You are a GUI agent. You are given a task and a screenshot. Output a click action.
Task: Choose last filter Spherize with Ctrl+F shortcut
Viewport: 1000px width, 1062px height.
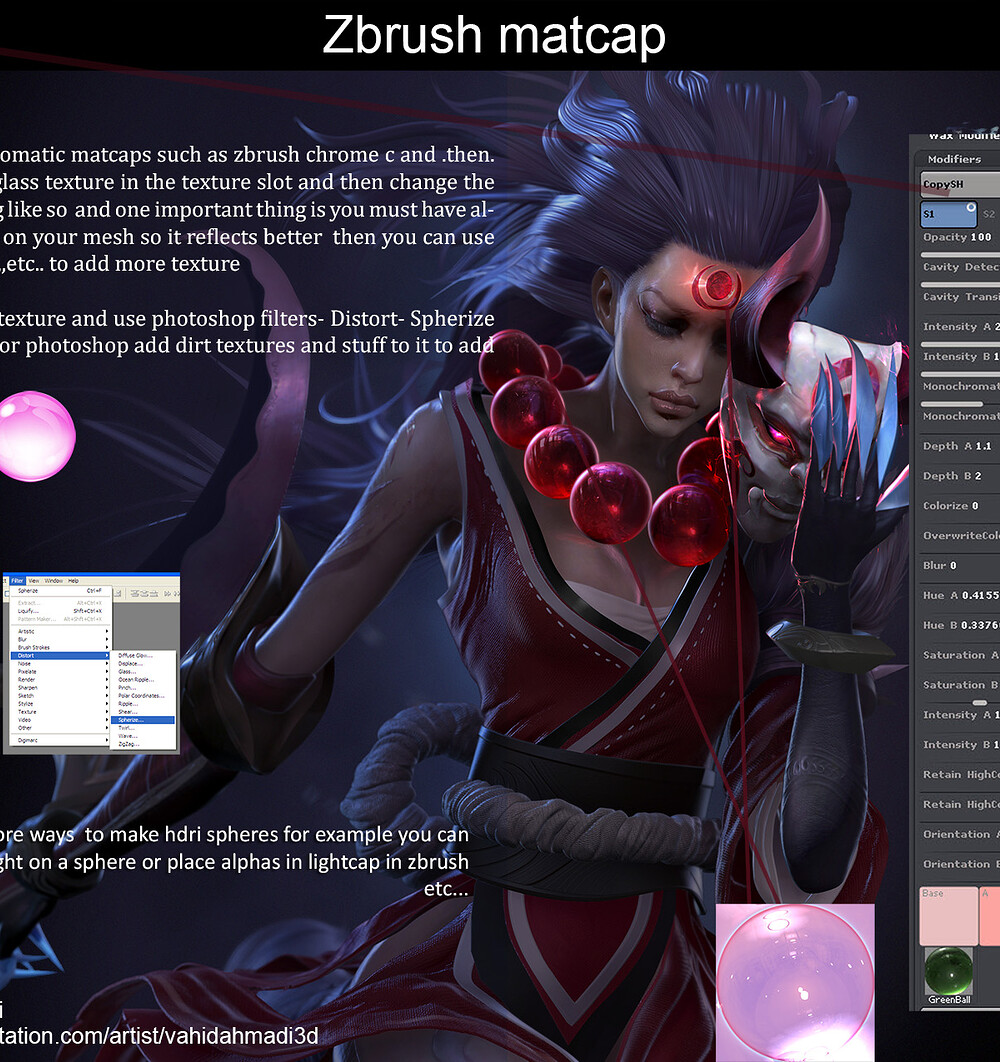click(60, 591)
